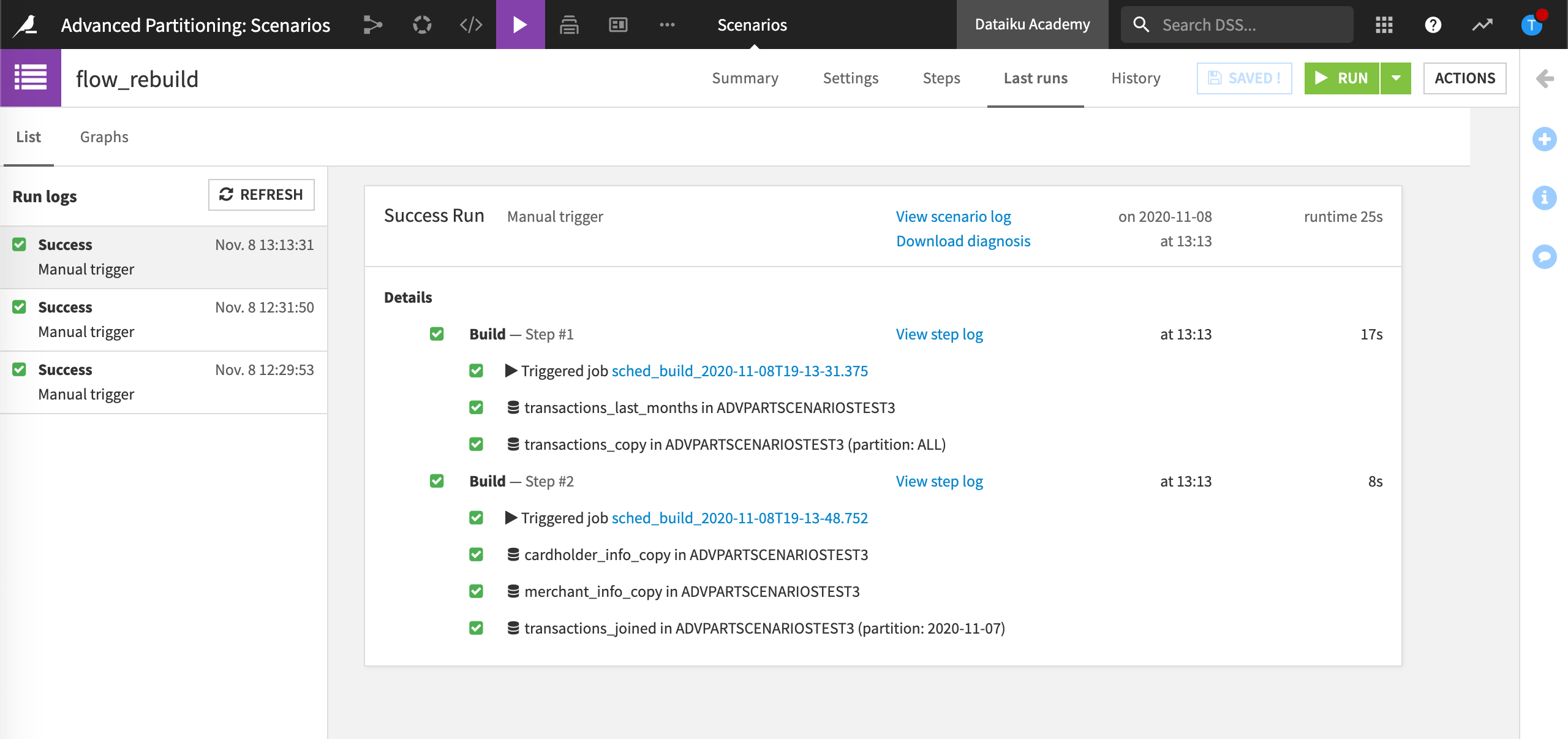Open the RUN button dropdown arrow
1568x739 pixels.
coord(1396,78)
